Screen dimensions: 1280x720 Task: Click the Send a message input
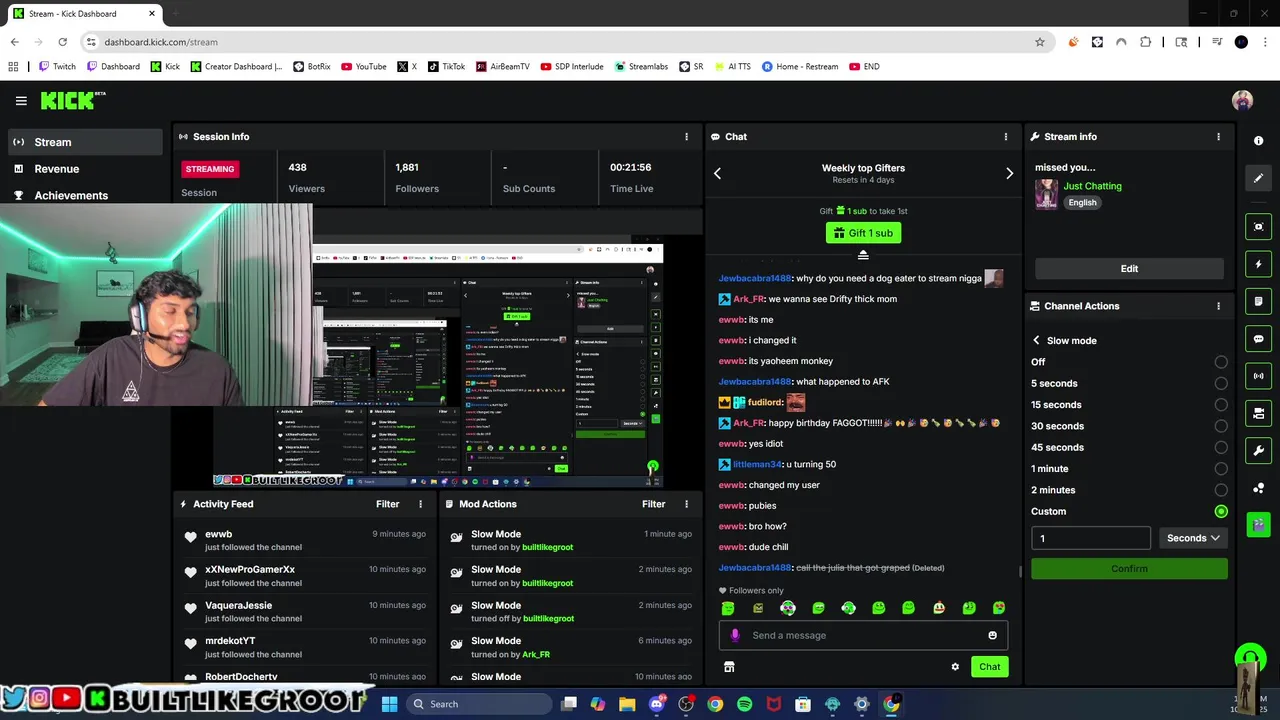[863, 635]
